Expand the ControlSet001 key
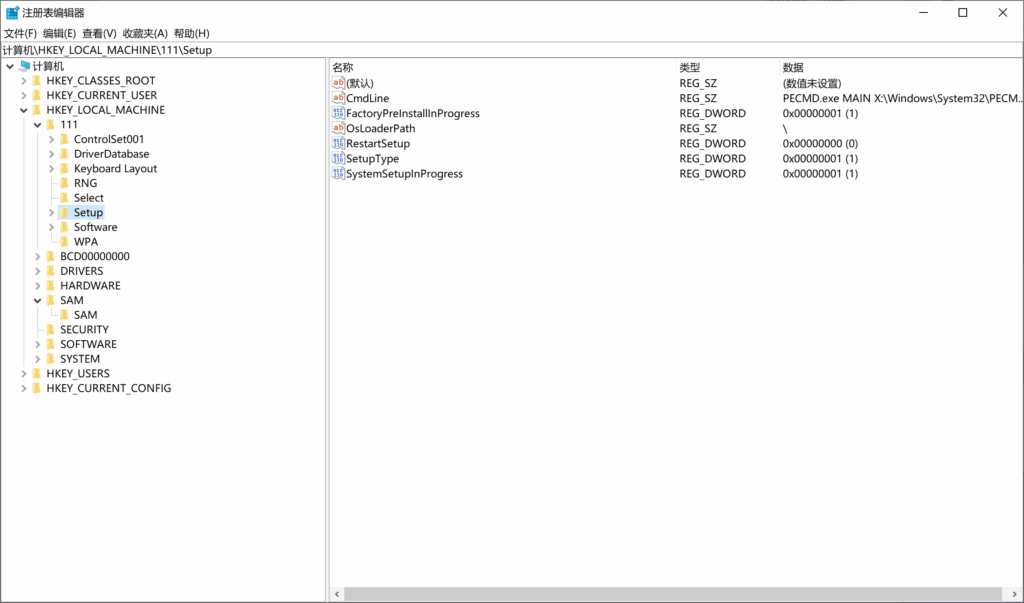The width and height of the screenshot is (1024, 603). 51,140
